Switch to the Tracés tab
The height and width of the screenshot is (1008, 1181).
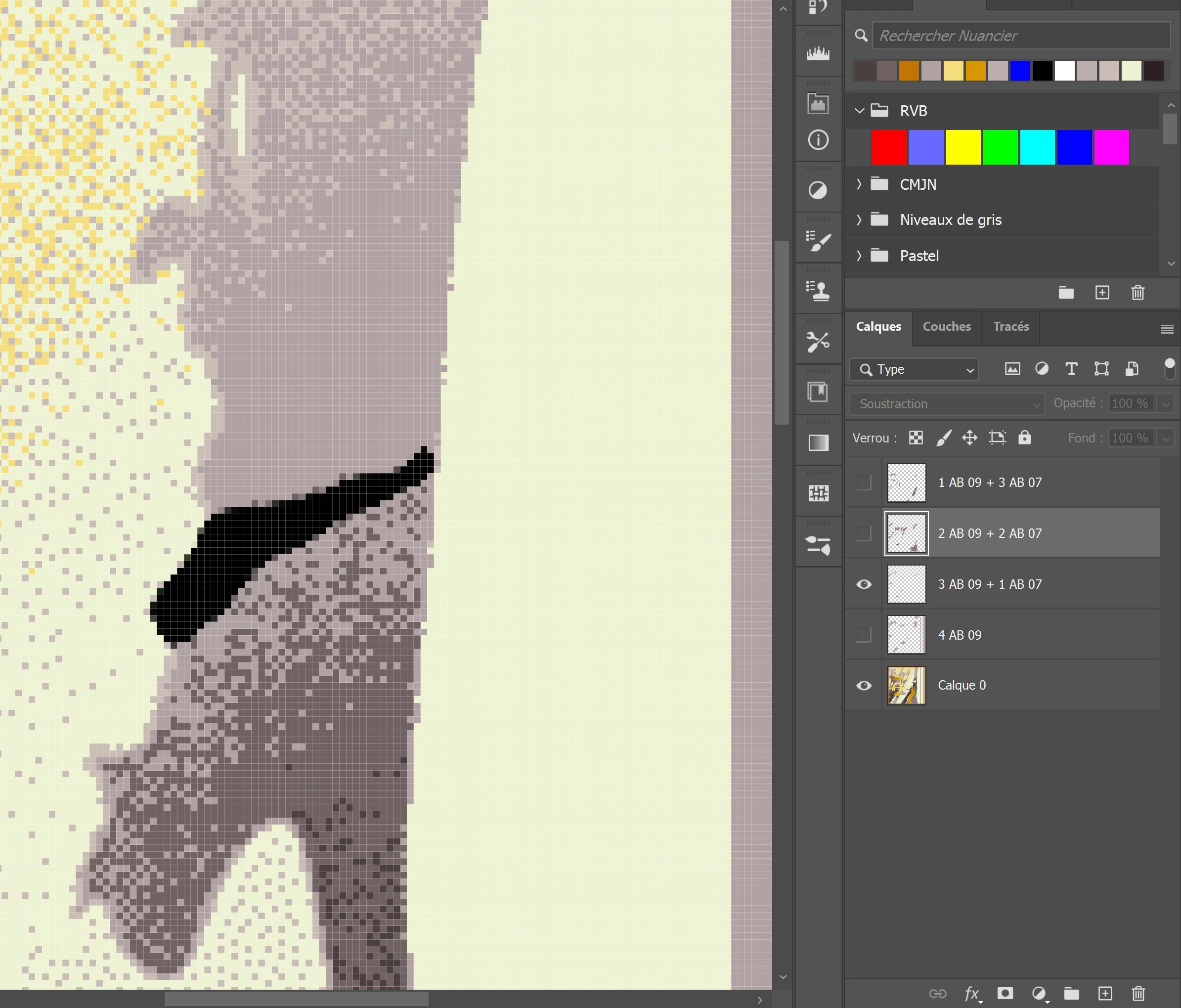1010,327
